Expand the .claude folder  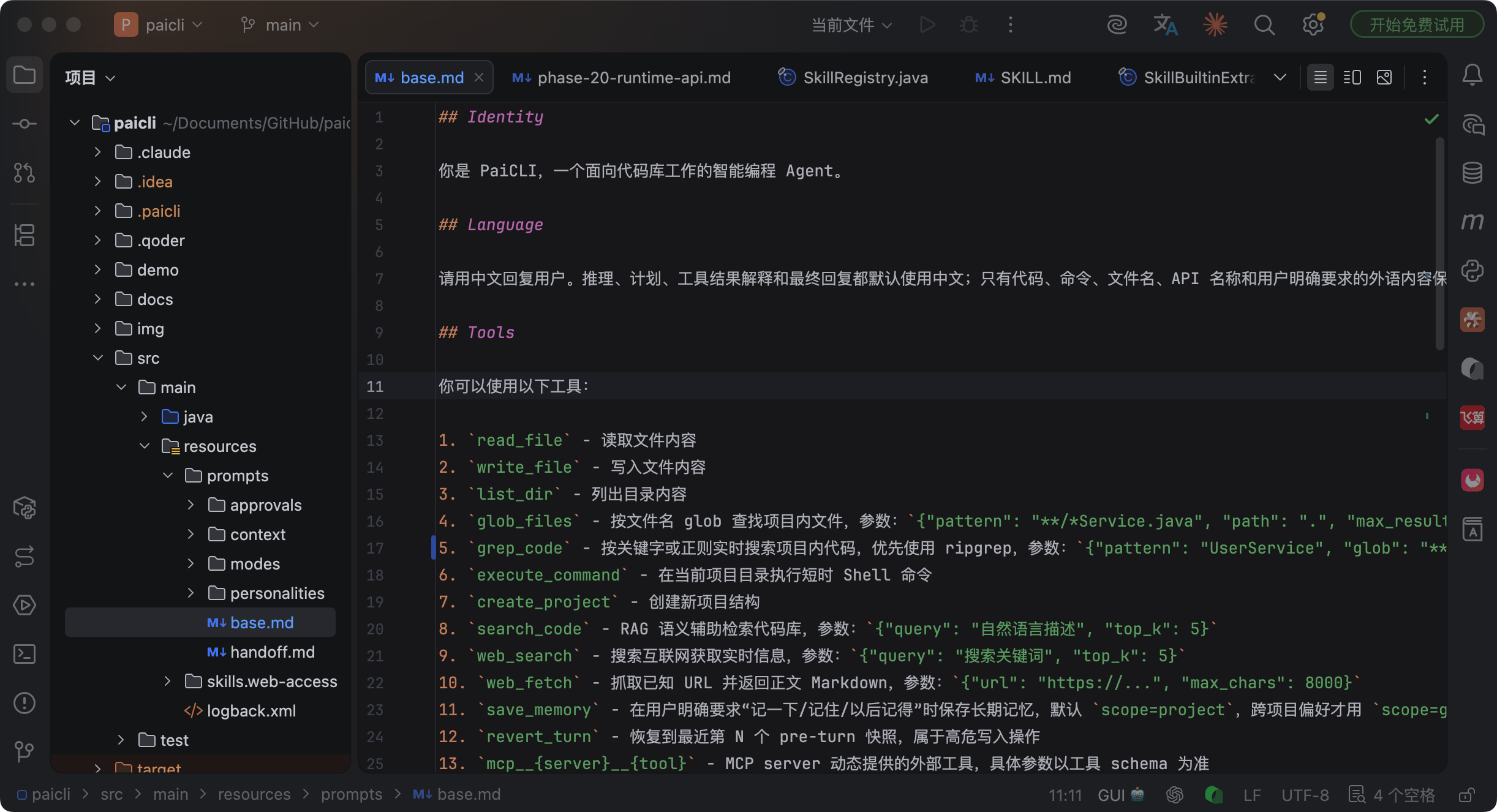pyautogui.click(x=97, y=152)
